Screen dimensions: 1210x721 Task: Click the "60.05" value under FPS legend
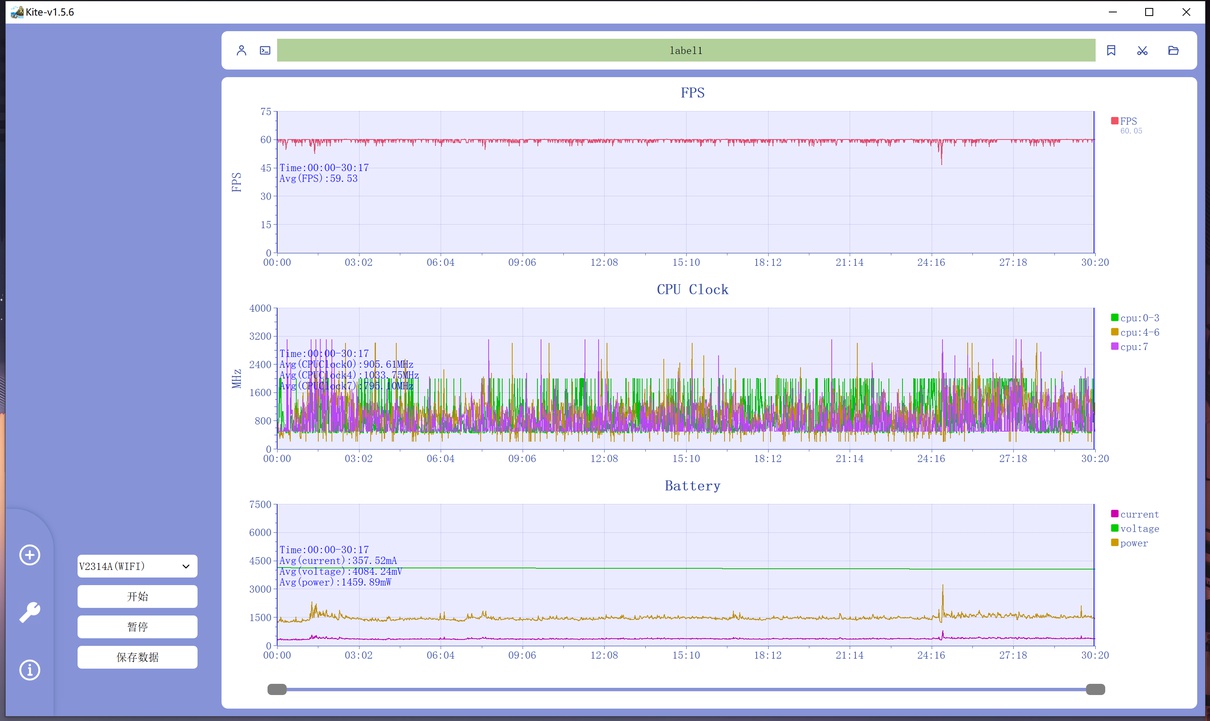(x=1131, y=131)
